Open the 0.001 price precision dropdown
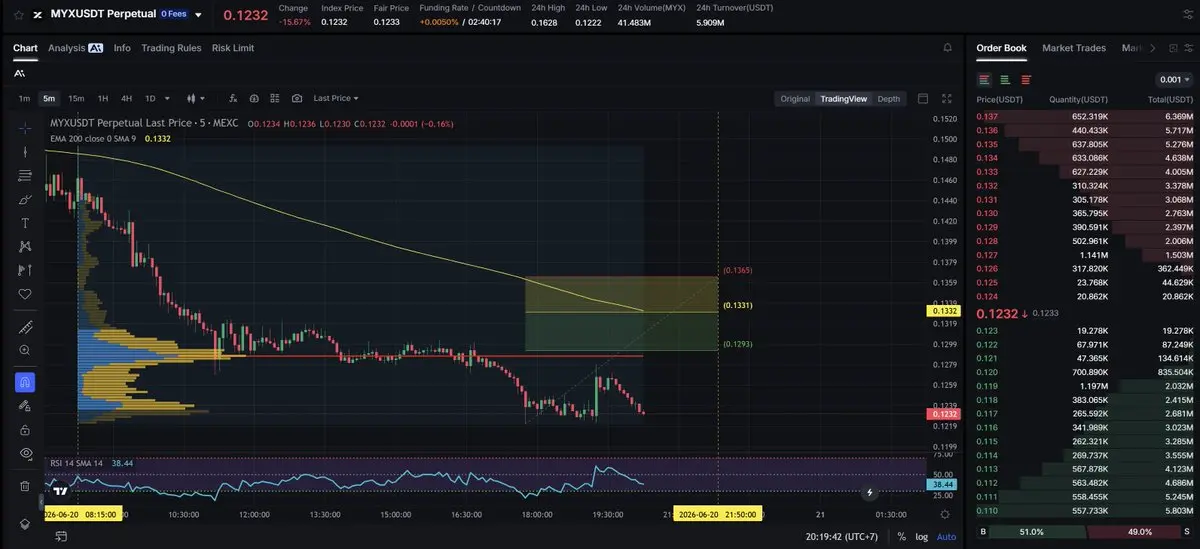The height and width of the screenshot is (549, 1200). click(1173, 79)
